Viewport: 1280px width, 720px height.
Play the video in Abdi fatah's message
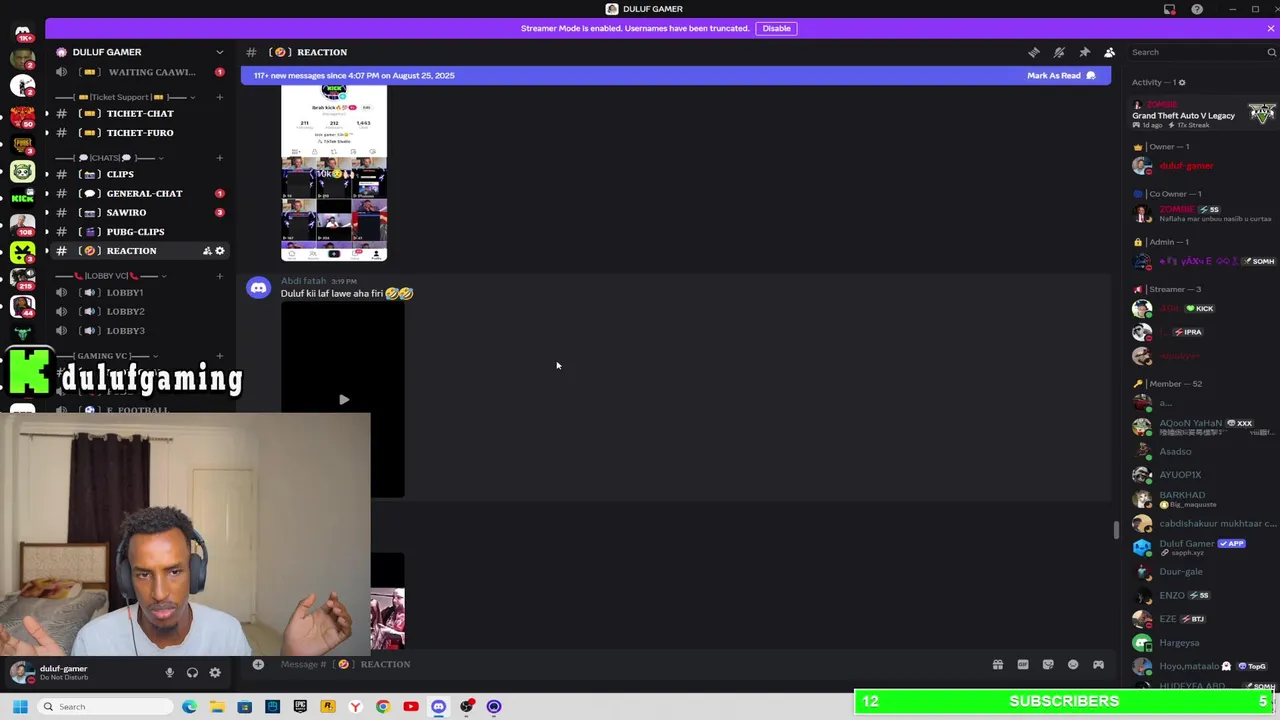[x=343, y=399]
